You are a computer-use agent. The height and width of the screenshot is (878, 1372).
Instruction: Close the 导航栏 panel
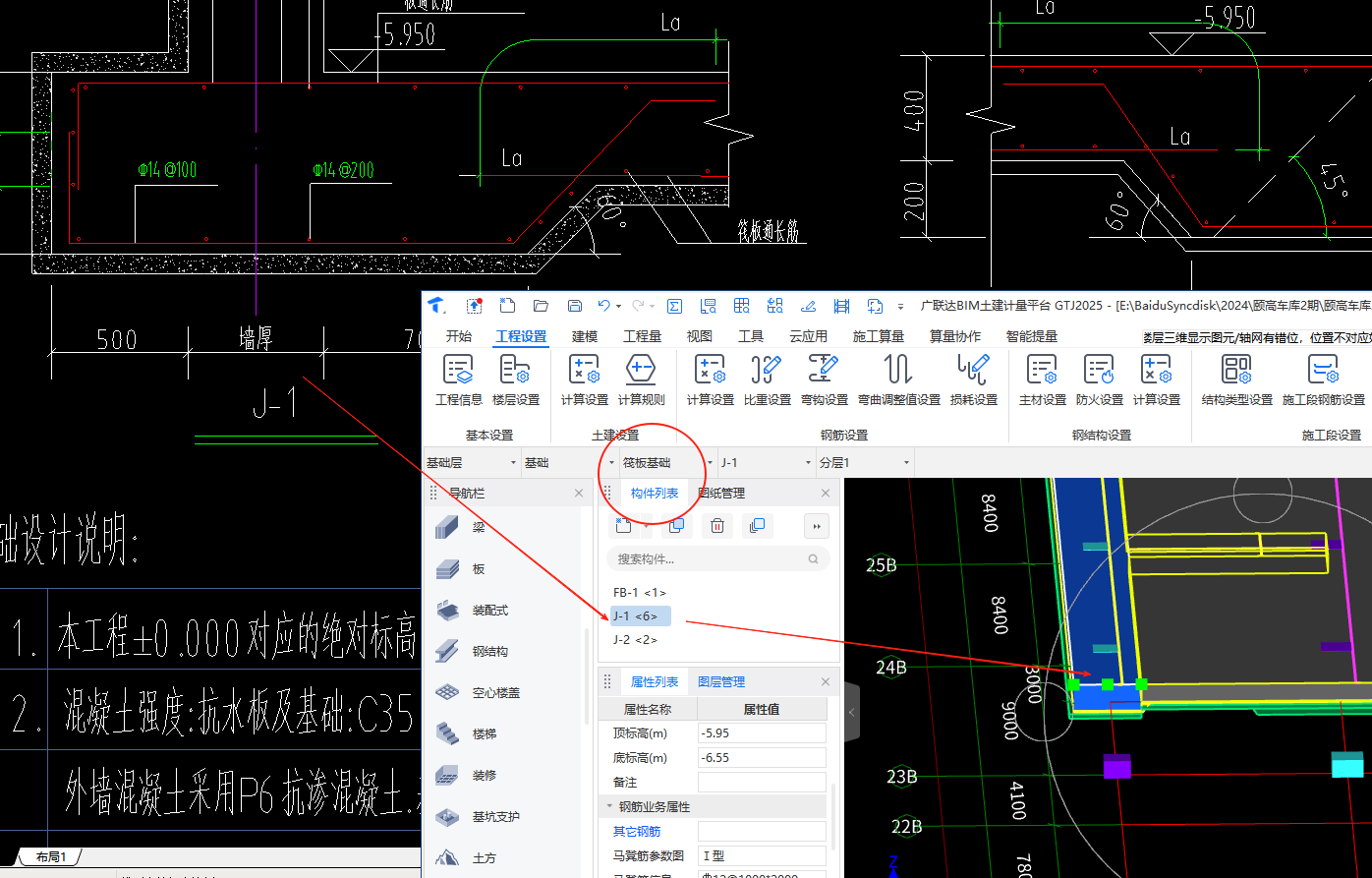point(579,493)
